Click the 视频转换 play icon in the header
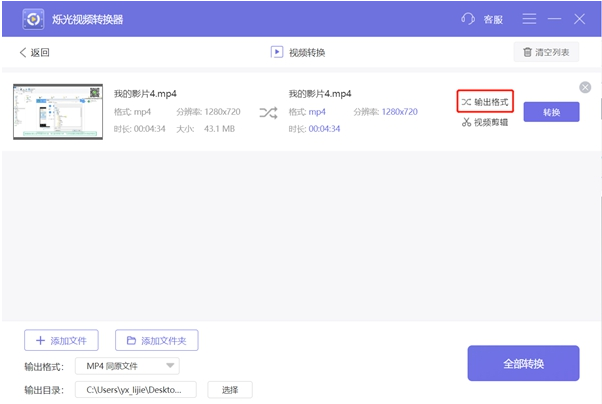 (276, 52)
